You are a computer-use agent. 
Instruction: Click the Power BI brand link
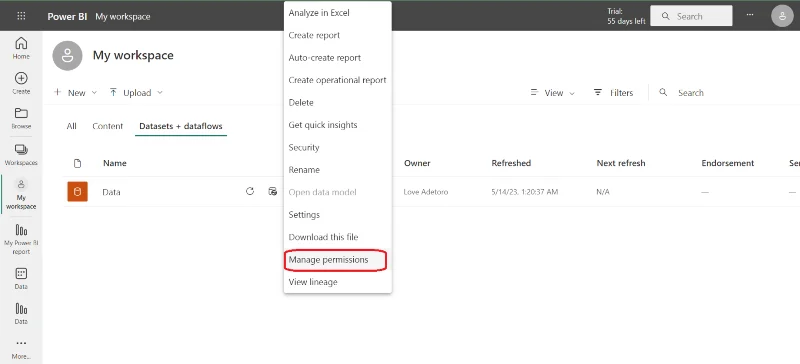point(67,16)
